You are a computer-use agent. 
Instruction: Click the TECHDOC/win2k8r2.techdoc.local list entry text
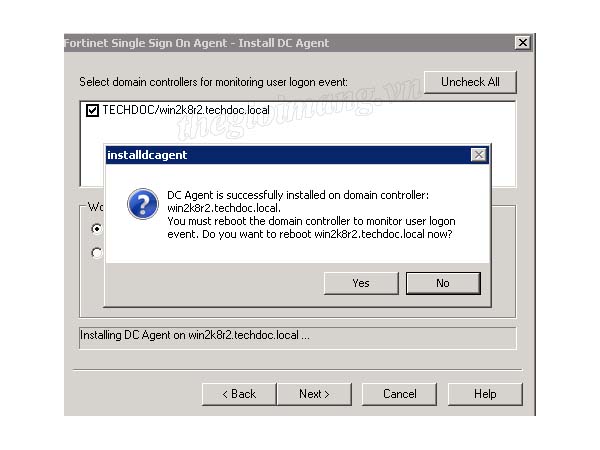[x=186, y=110]
